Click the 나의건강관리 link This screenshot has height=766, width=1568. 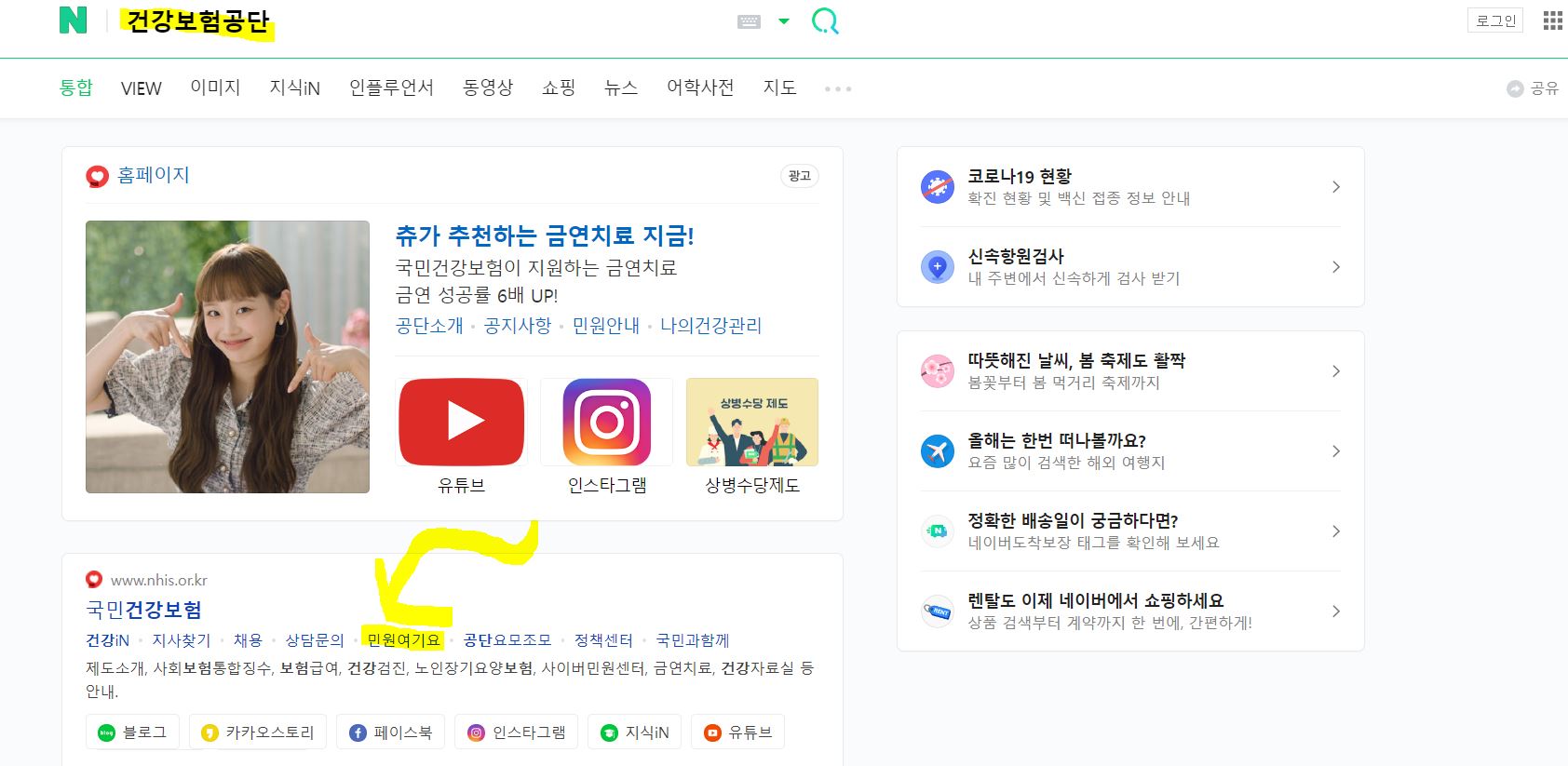711,326
